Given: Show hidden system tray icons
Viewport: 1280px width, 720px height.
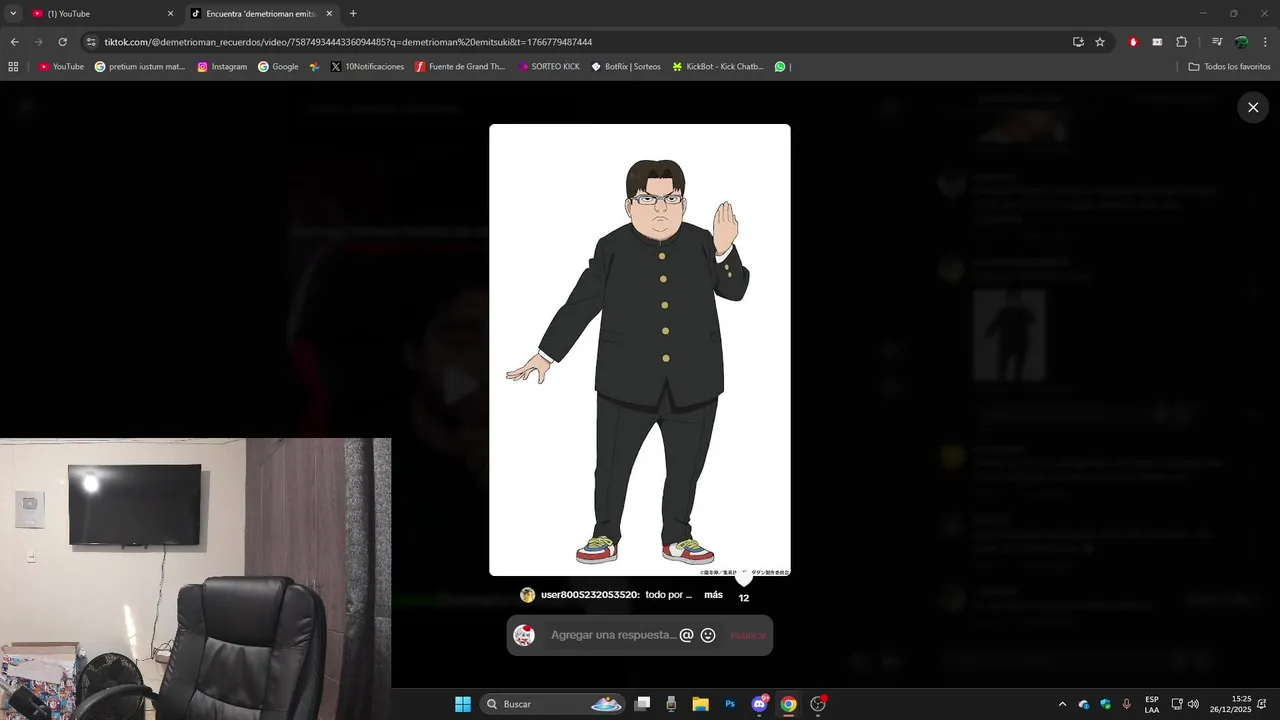Looking at the screenshot, I should tap(1062, 704).
